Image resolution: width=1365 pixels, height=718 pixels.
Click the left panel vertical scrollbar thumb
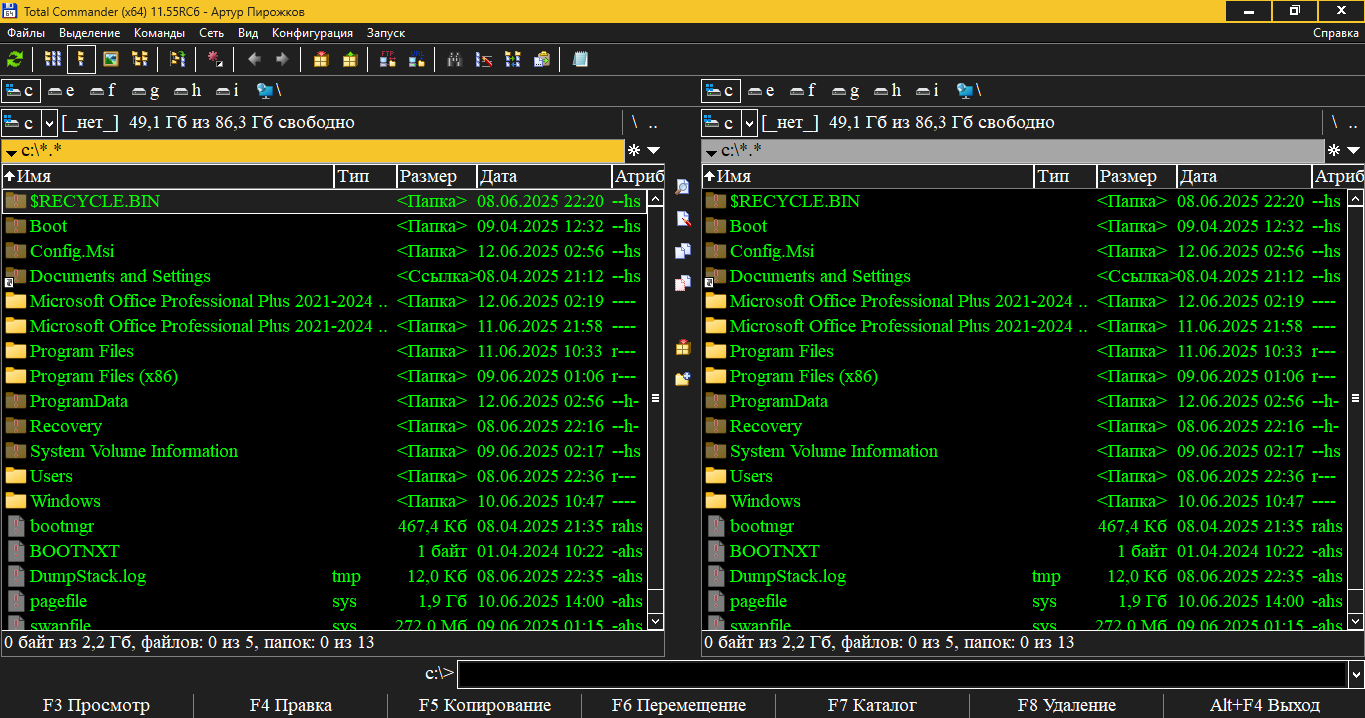656,398
